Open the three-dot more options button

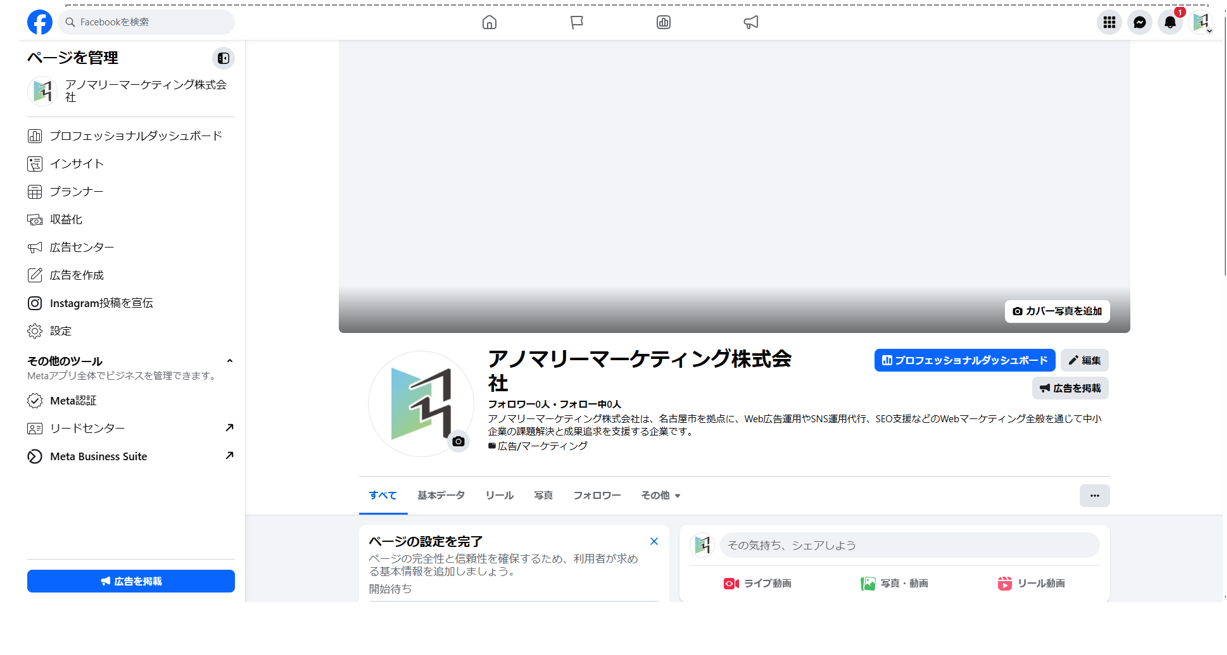1095,496
